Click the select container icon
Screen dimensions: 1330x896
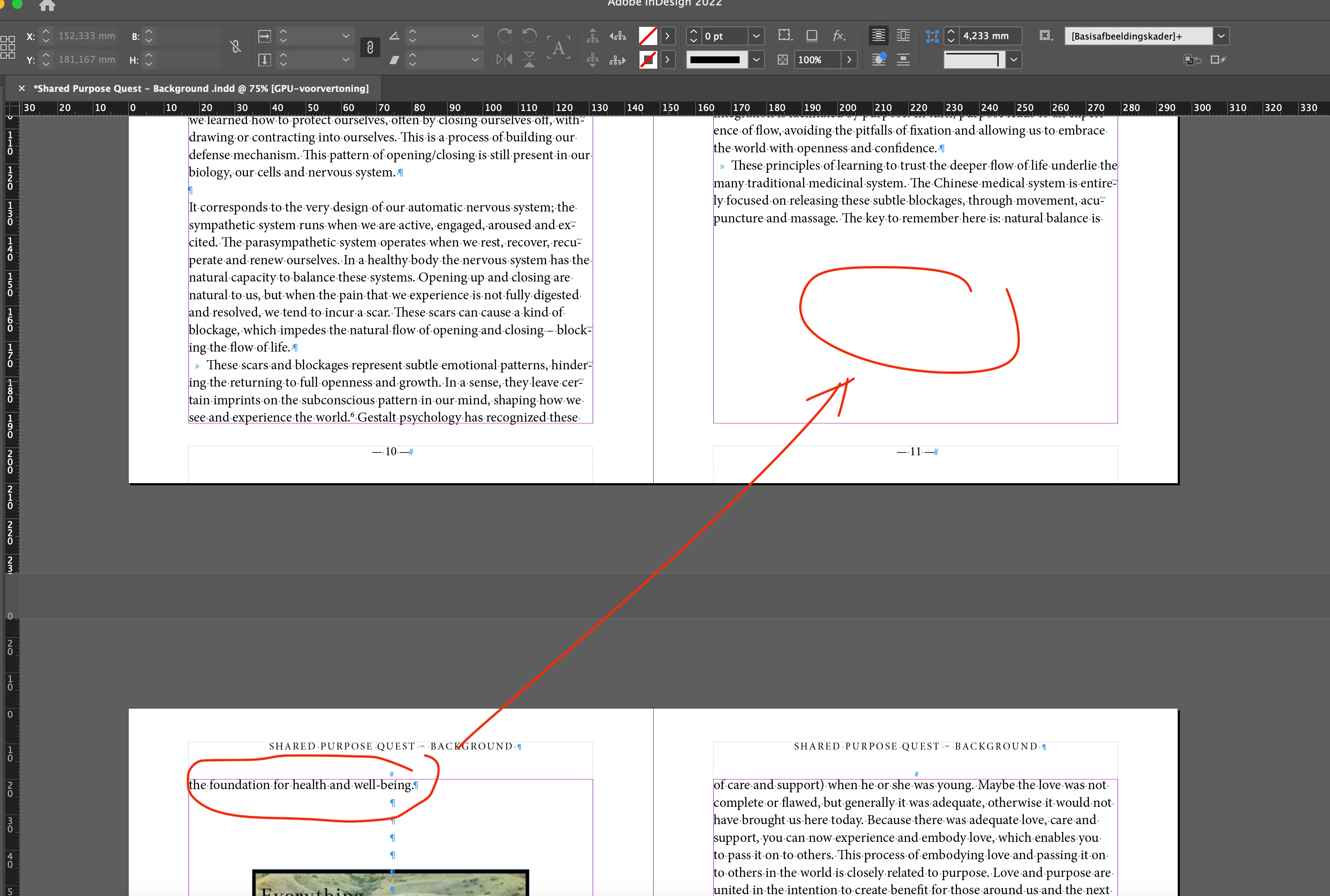pyautogui.click(x=592, y=35)
